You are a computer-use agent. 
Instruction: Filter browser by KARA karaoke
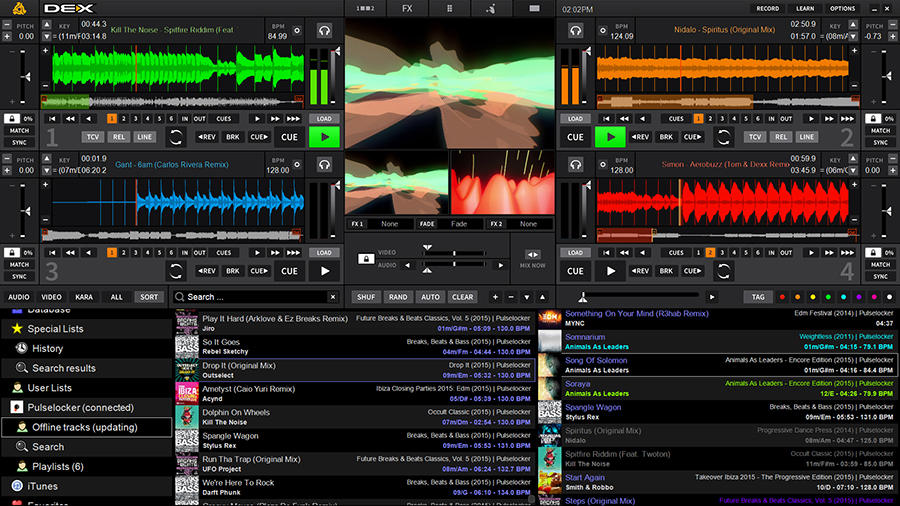(84, 297)
